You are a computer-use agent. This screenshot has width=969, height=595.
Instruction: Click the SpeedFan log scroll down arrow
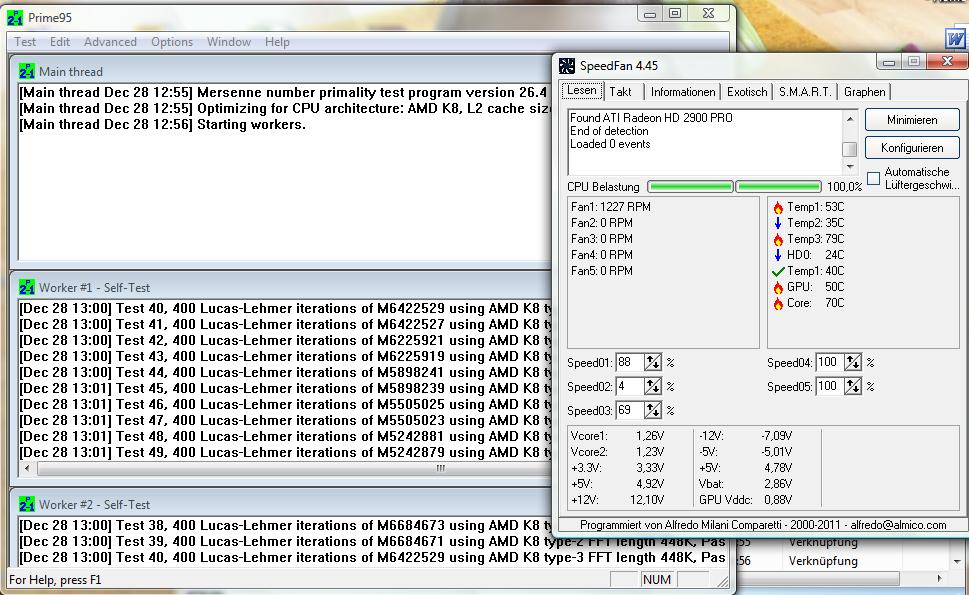pos(850,167)
